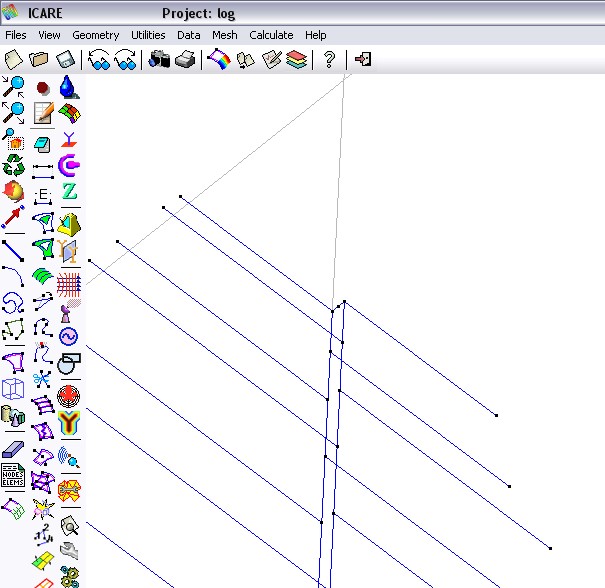605x588 pixels.
Task: Open the Geometry menu
Action: [x=96, y=35]
